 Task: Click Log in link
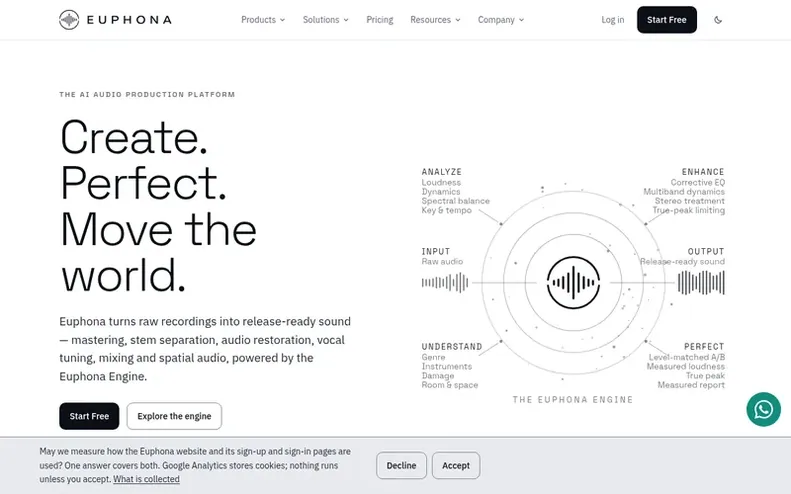pyautogui.click(x=612, y=20)
